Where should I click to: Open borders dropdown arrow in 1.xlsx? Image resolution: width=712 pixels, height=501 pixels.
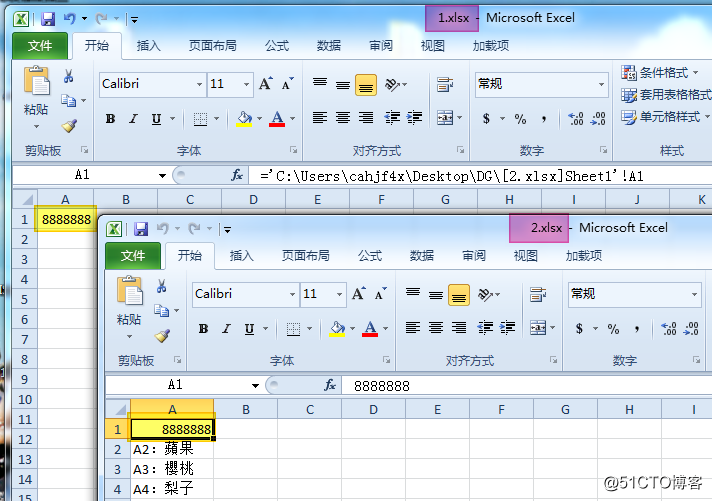tap(217, 119)
